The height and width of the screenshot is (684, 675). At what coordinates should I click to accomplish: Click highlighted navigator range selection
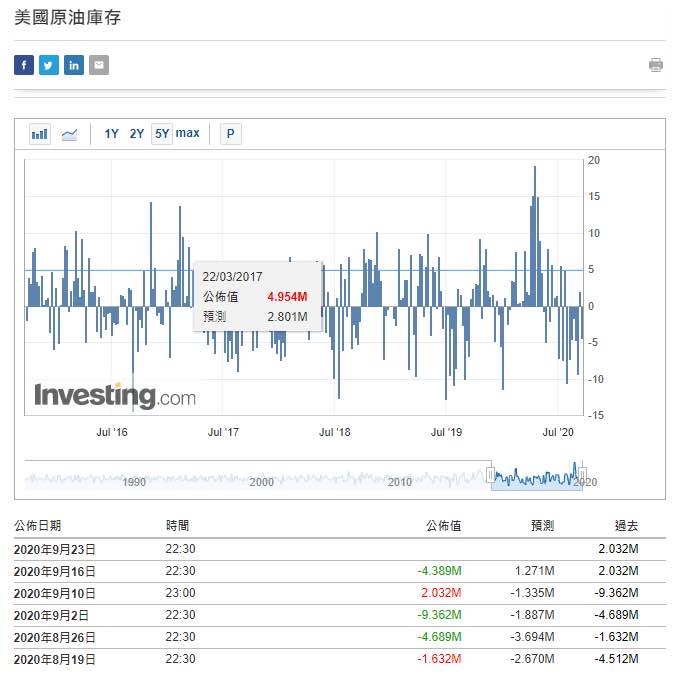[x=537, y=476]
